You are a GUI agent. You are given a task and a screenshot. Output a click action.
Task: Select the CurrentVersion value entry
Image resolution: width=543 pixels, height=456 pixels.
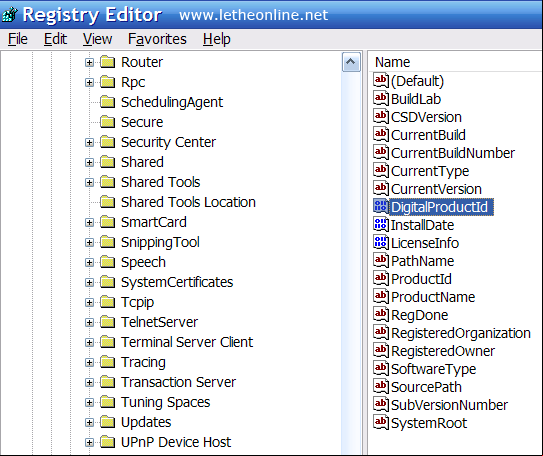coord(436,189)
